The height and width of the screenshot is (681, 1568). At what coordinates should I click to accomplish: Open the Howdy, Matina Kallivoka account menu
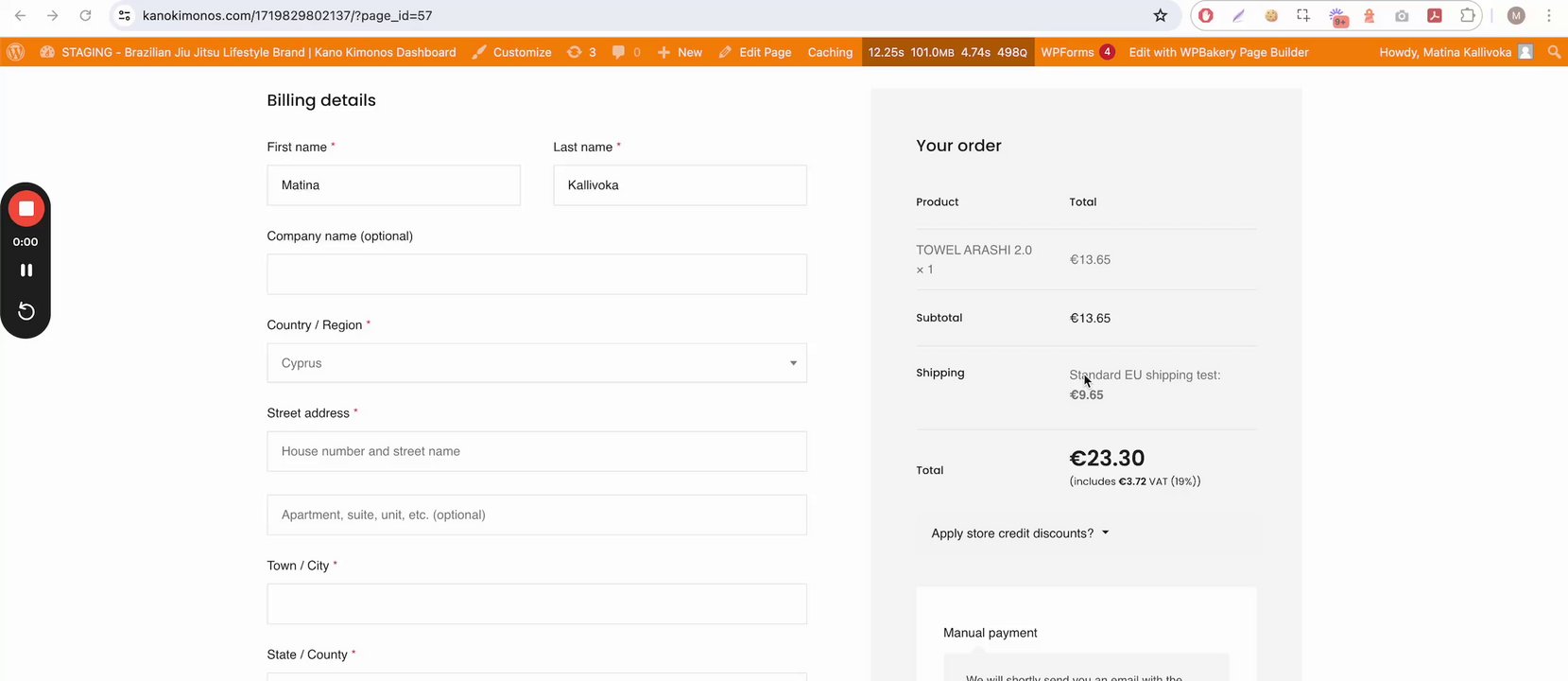point(1455,52)
